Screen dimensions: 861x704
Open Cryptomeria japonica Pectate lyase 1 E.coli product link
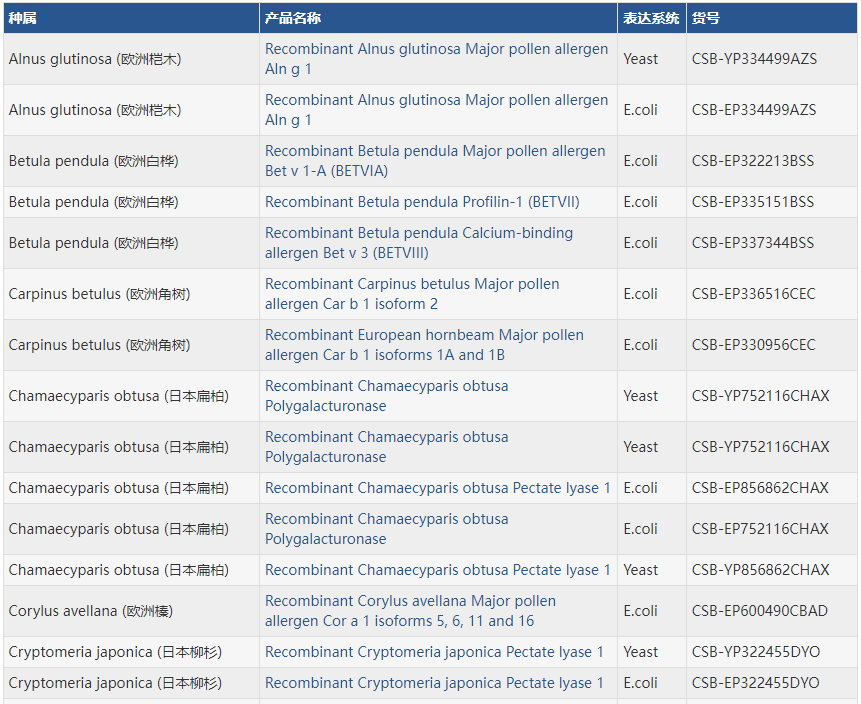point(434,683)
